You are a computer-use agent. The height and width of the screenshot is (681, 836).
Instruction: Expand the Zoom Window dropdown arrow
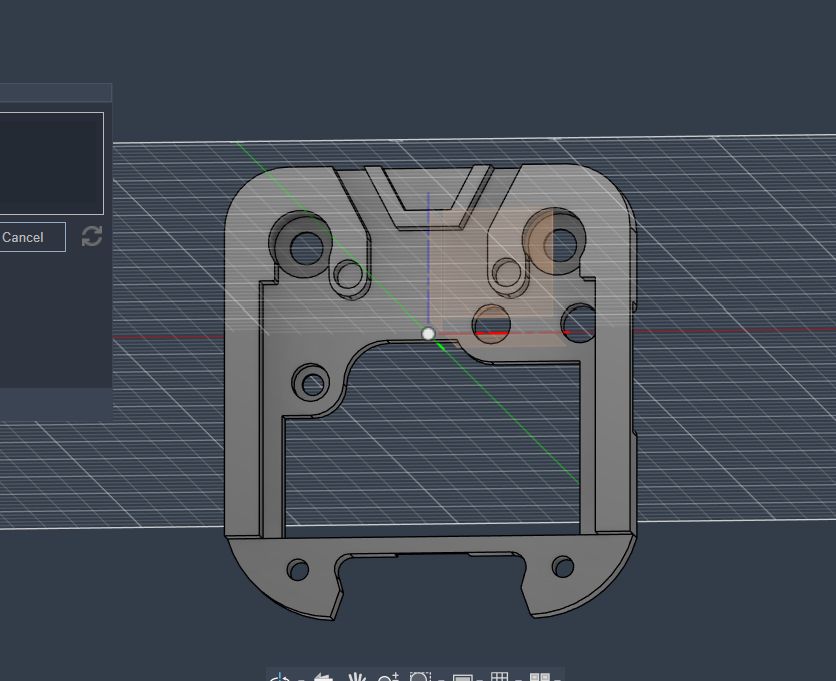[x=441, y=679]
